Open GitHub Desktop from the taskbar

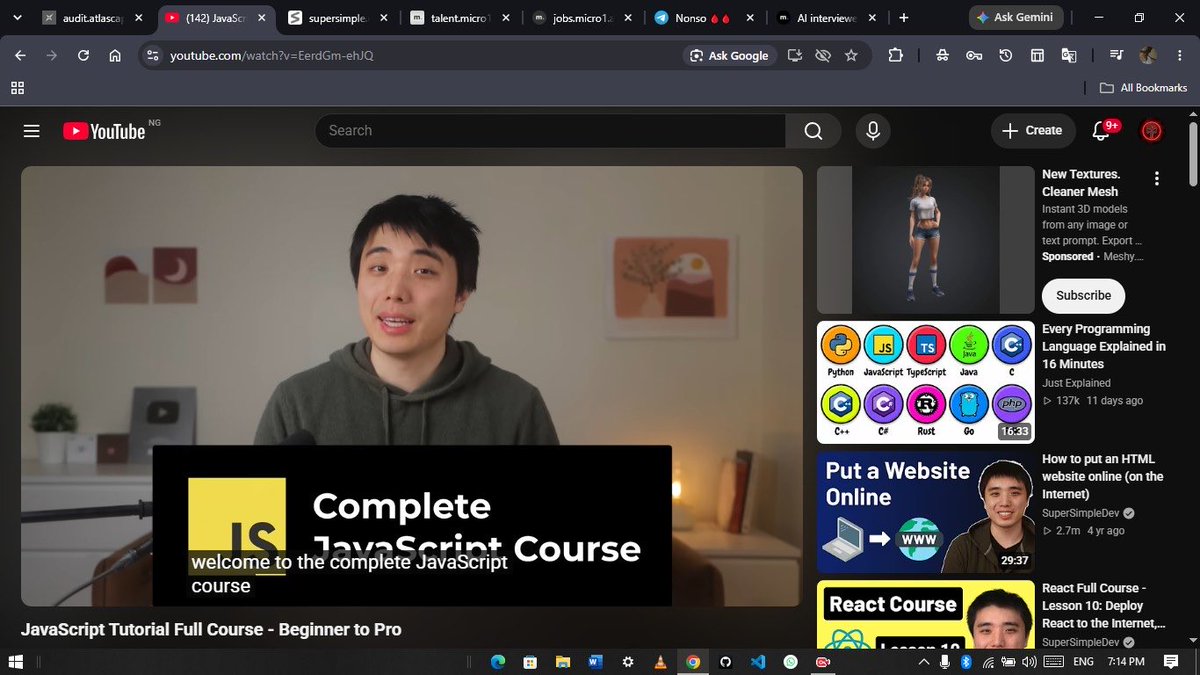[x=725, y=662]
